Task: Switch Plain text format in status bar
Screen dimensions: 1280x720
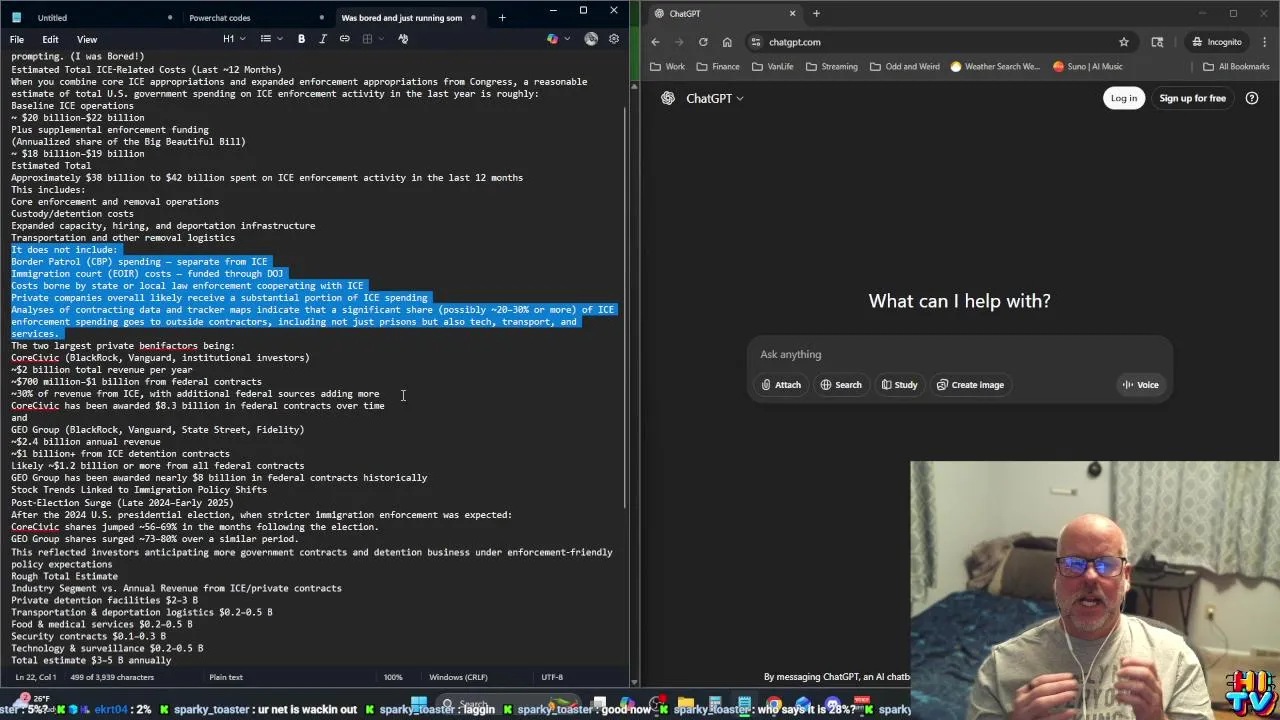Action: (x=226, y=677)
